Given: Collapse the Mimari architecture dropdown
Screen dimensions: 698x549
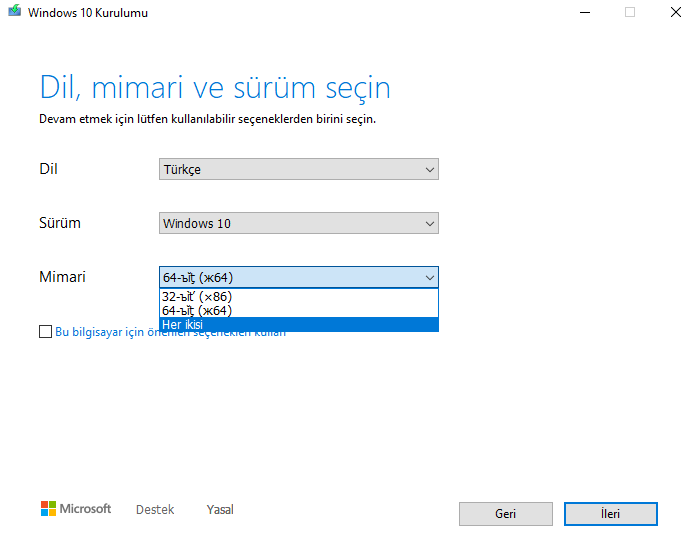Looking at the screenshot, I should (299, 277).
